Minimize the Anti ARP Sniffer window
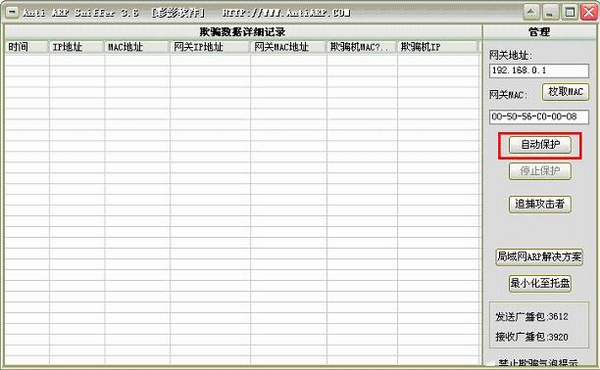 (x=550, y=12)
